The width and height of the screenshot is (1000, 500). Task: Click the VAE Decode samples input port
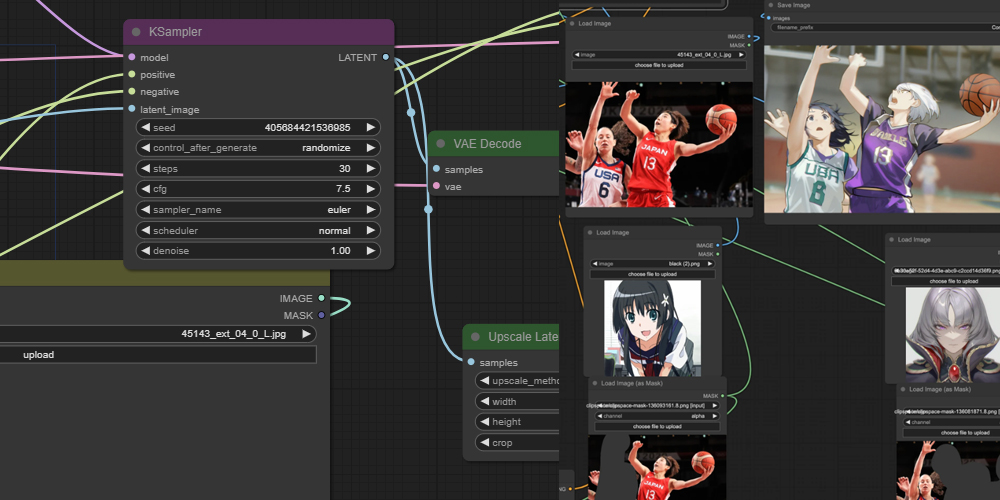click(x=436, y=169)
